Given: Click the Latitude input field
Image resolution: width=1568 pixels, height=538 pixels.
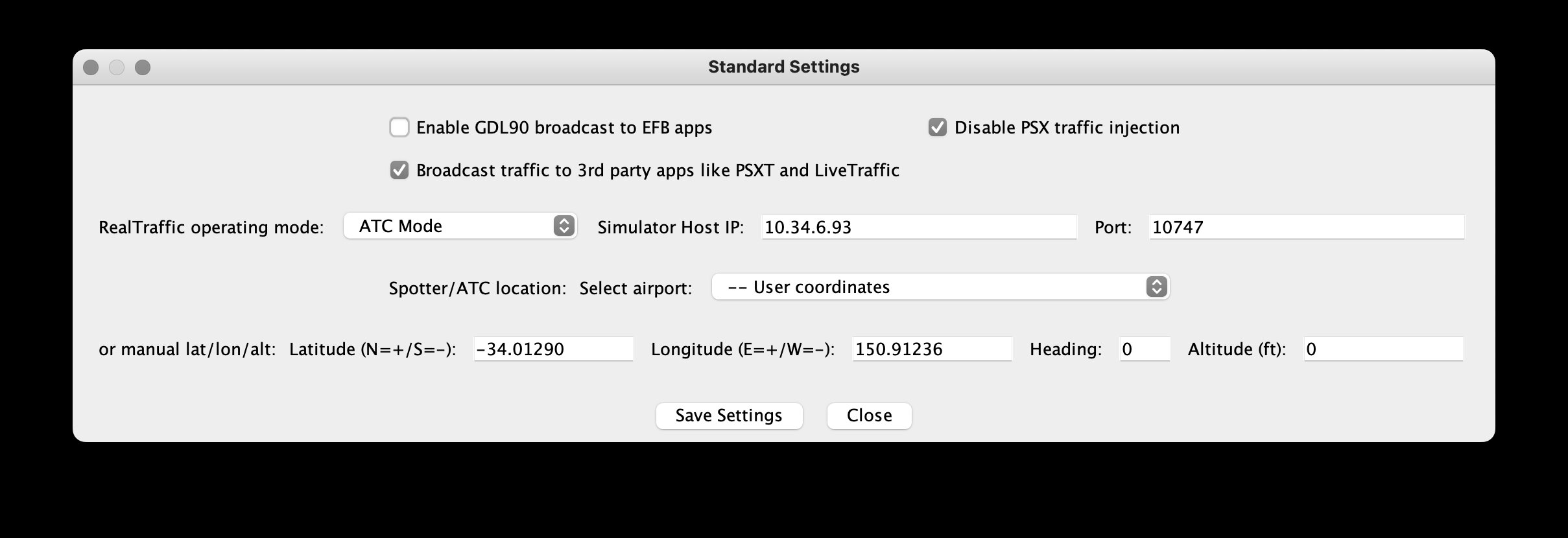Looking at the screenshot, I should [553, 349].
